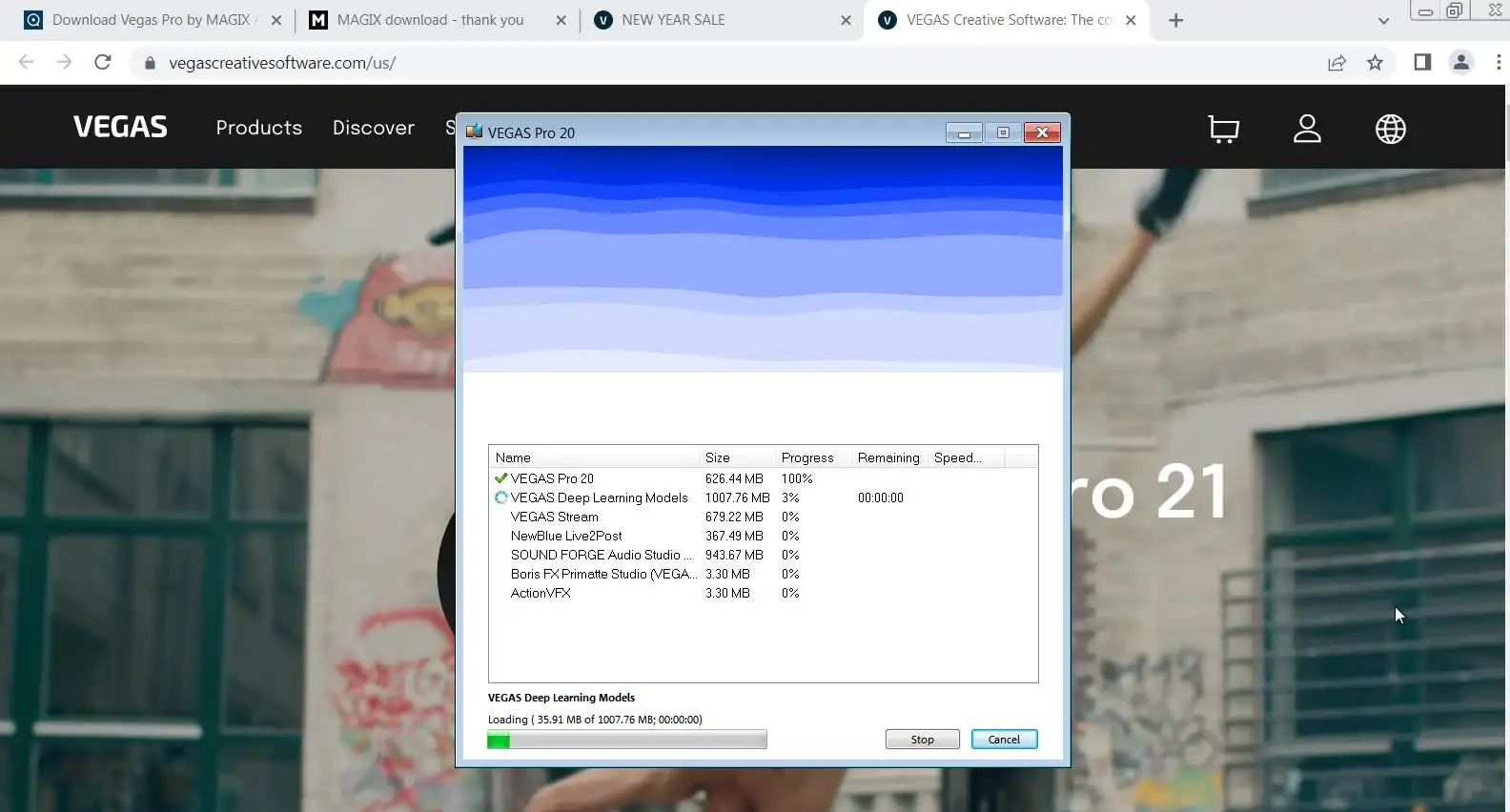Minimize the VEGAS Pro 20 installer window
The height and width of the screenshot is (812, 1510).
coord(964,132)
